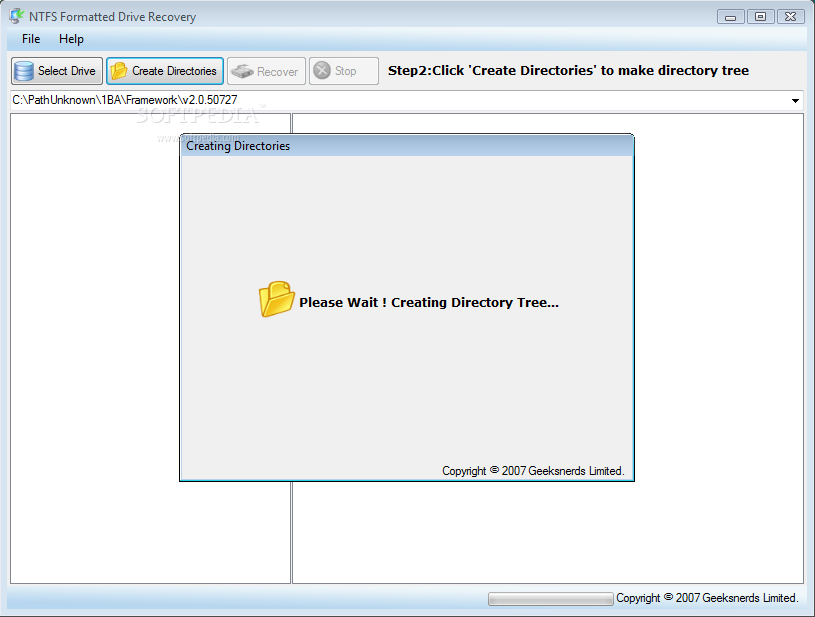Click the path field showing C:\PathUnknown\1BA\Framework
The height and width of the screenshot is (617, 815).
click(x=407, y=100)
